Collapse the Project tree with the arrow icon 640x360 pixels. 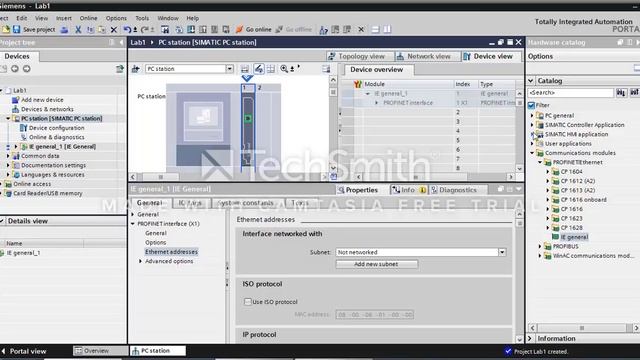pyautogui.click(x=121, y=42)
